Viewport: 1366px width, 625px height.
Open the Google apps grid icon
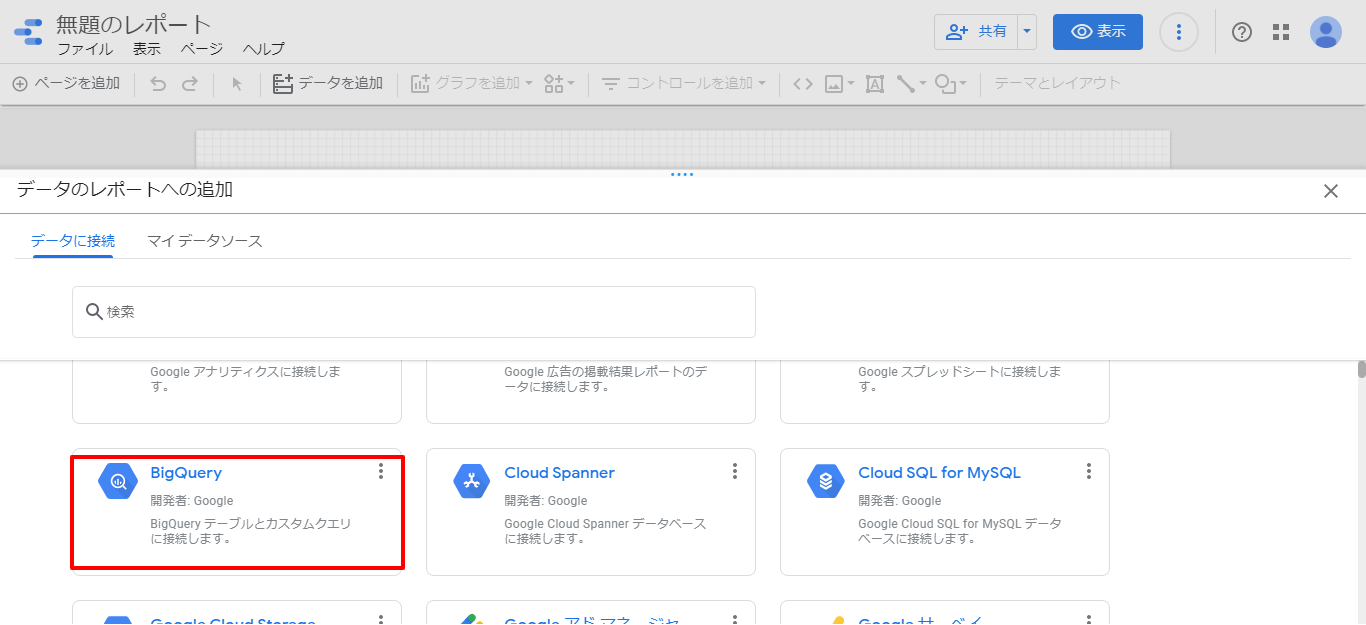click(1281, 32)
